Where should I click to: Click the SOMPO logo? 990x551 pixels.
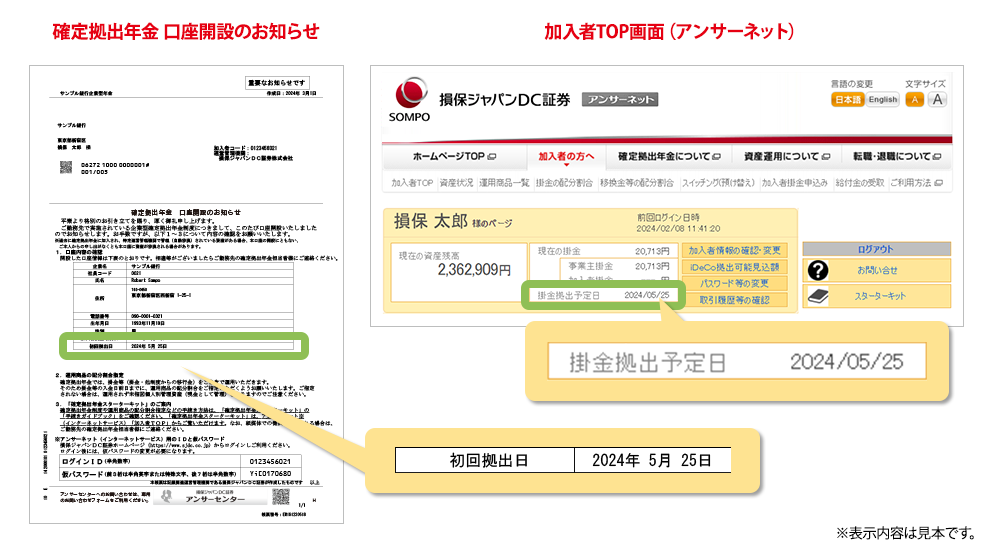(410, 100)
